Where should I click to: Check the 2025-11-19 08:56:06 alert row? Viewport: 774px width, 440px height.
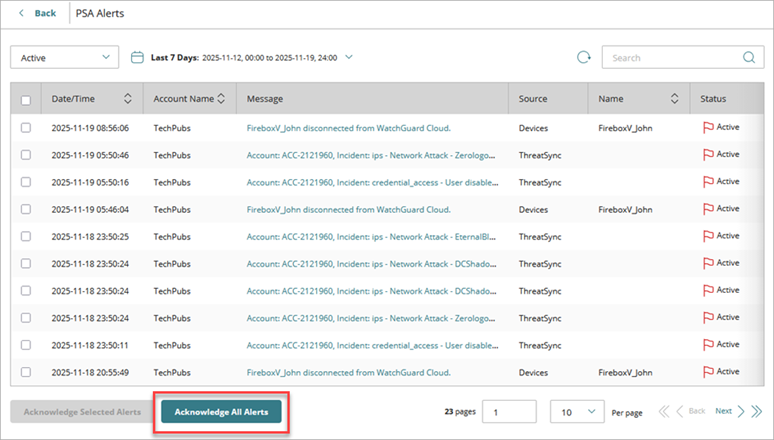point(26,128)
